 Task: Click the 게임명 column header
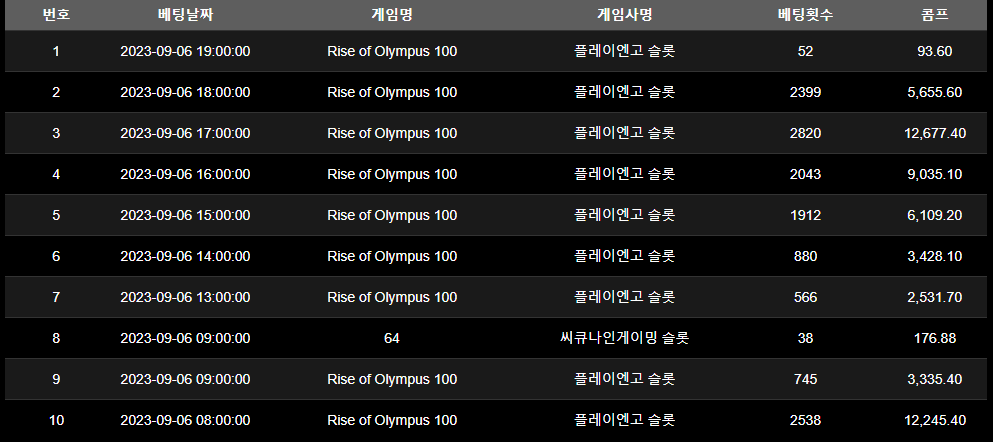point(392,15)
